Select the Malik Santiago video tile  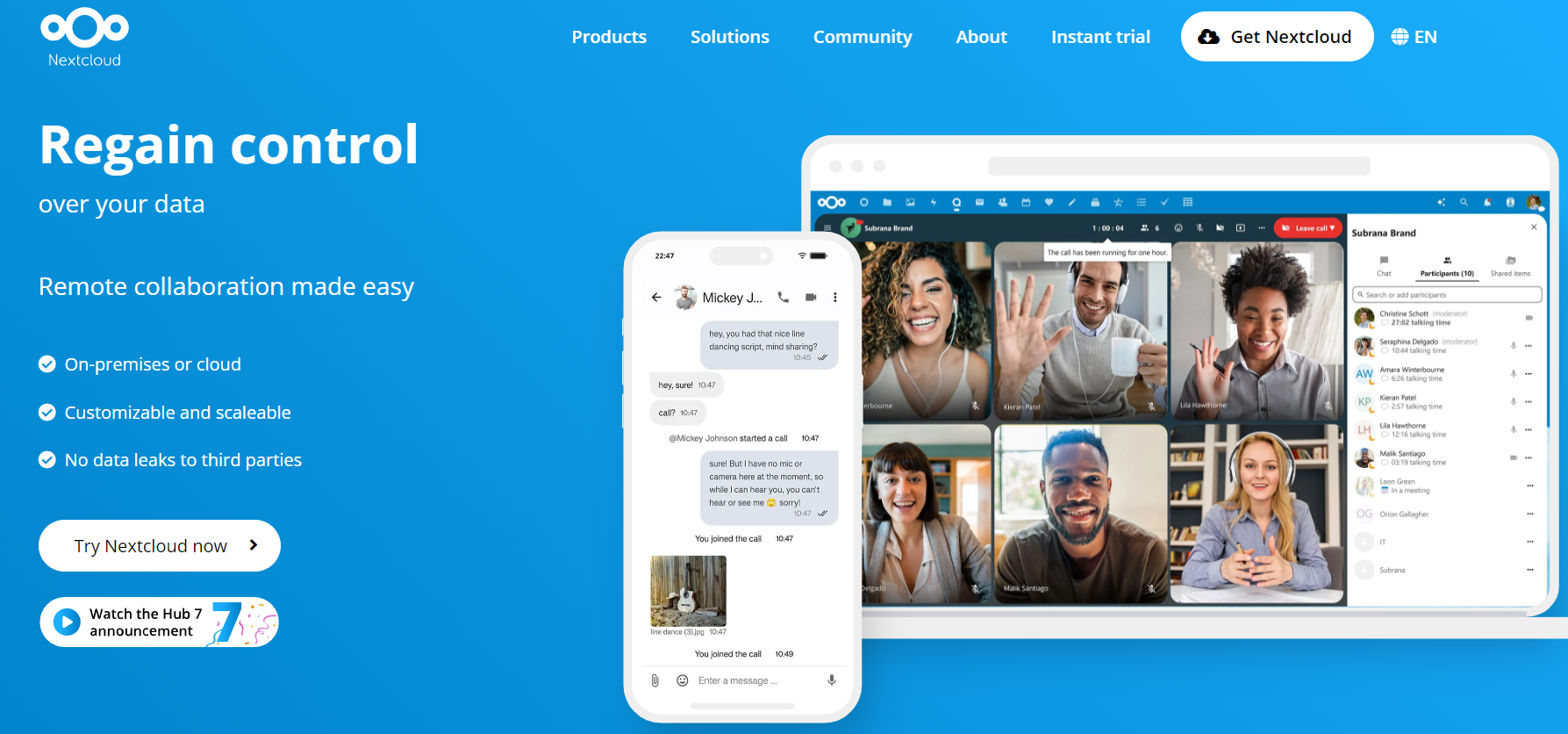point(1081,514)
